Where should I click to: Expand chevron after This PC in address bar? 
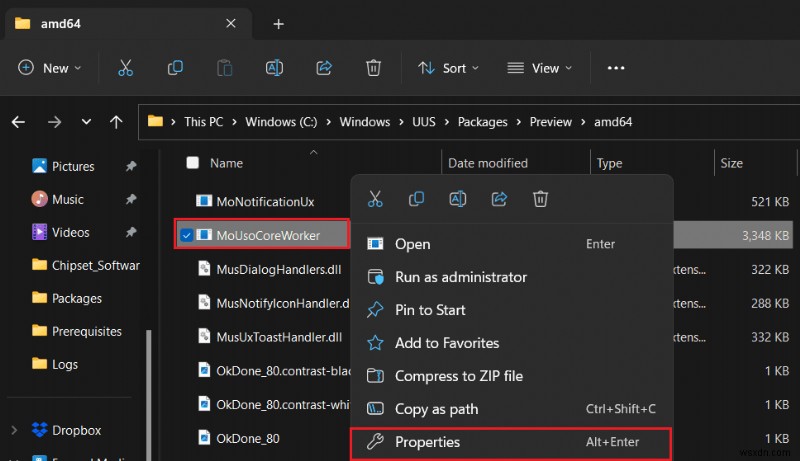coord(234,122)
